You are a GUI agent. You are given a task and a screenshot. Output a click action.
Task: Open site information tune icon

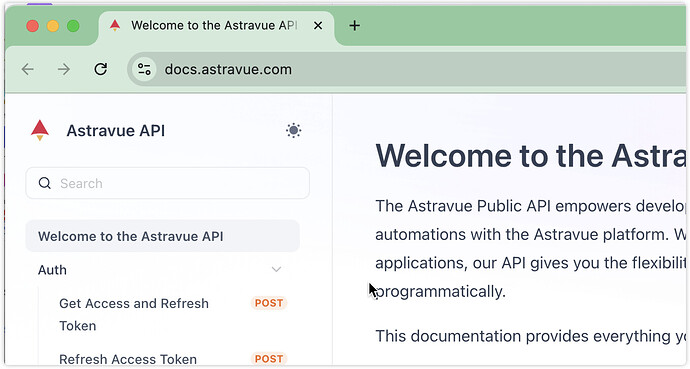(x=144, y=69)
